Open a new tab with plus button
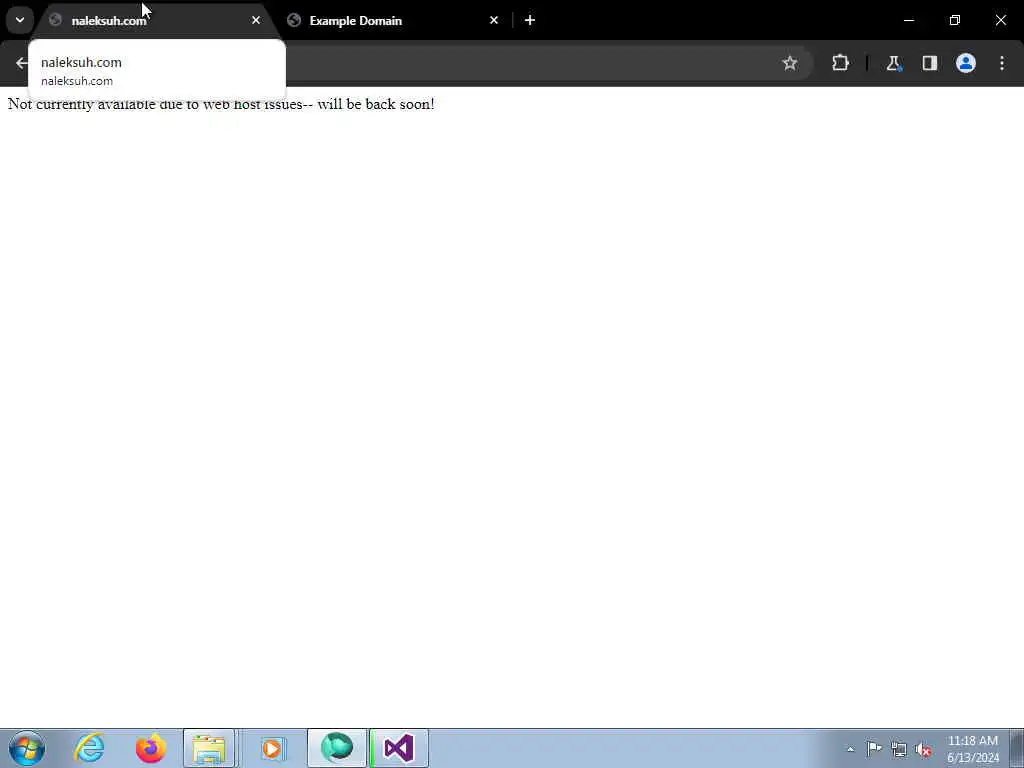 coord(530,21)
